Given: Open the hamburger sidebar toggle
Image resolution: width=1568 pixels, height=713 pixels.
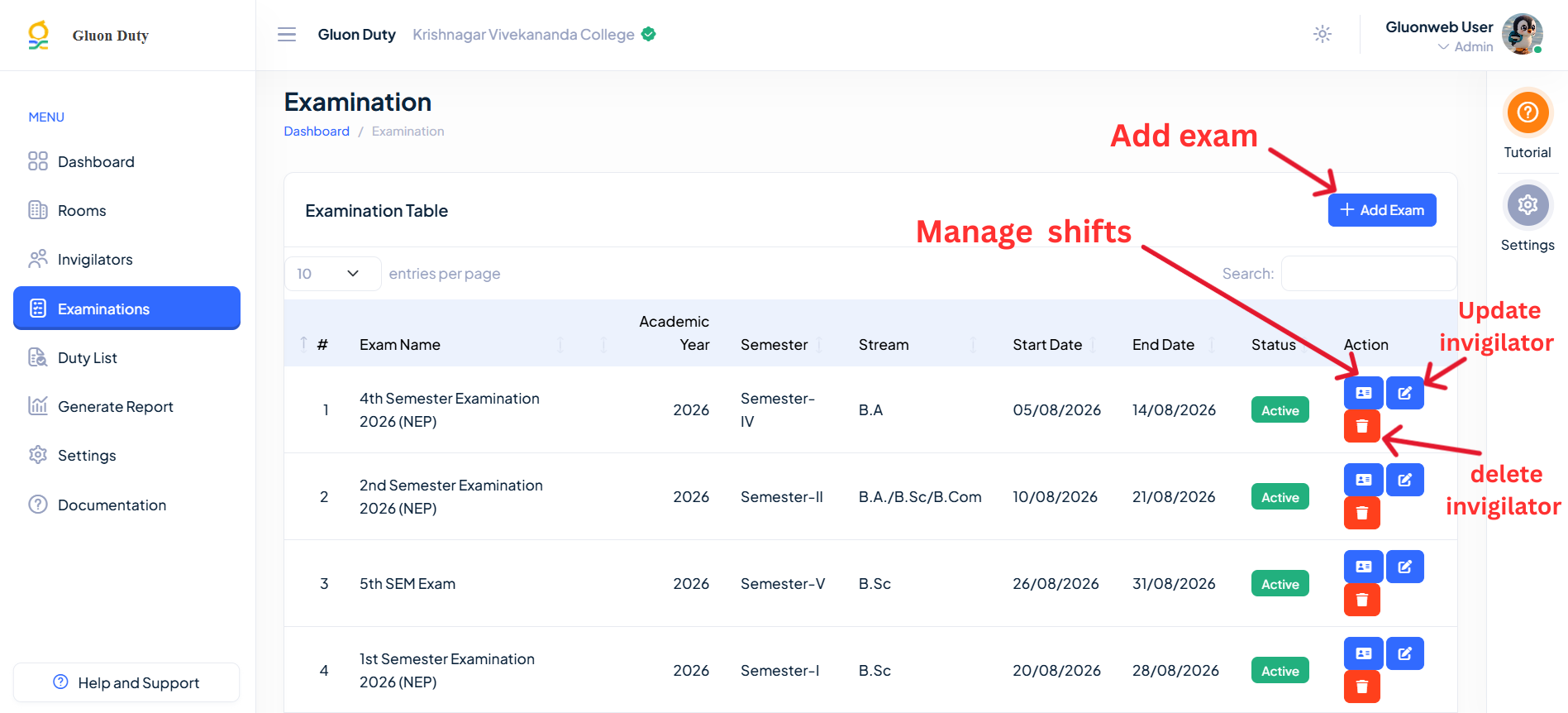Looking at the screenshot, I should 287,35.
